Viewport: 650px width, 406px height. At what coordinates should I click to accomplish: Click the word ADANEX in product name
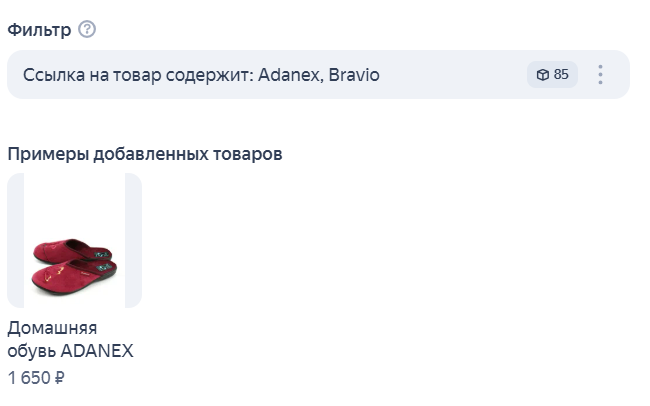(x=97, y=351)
